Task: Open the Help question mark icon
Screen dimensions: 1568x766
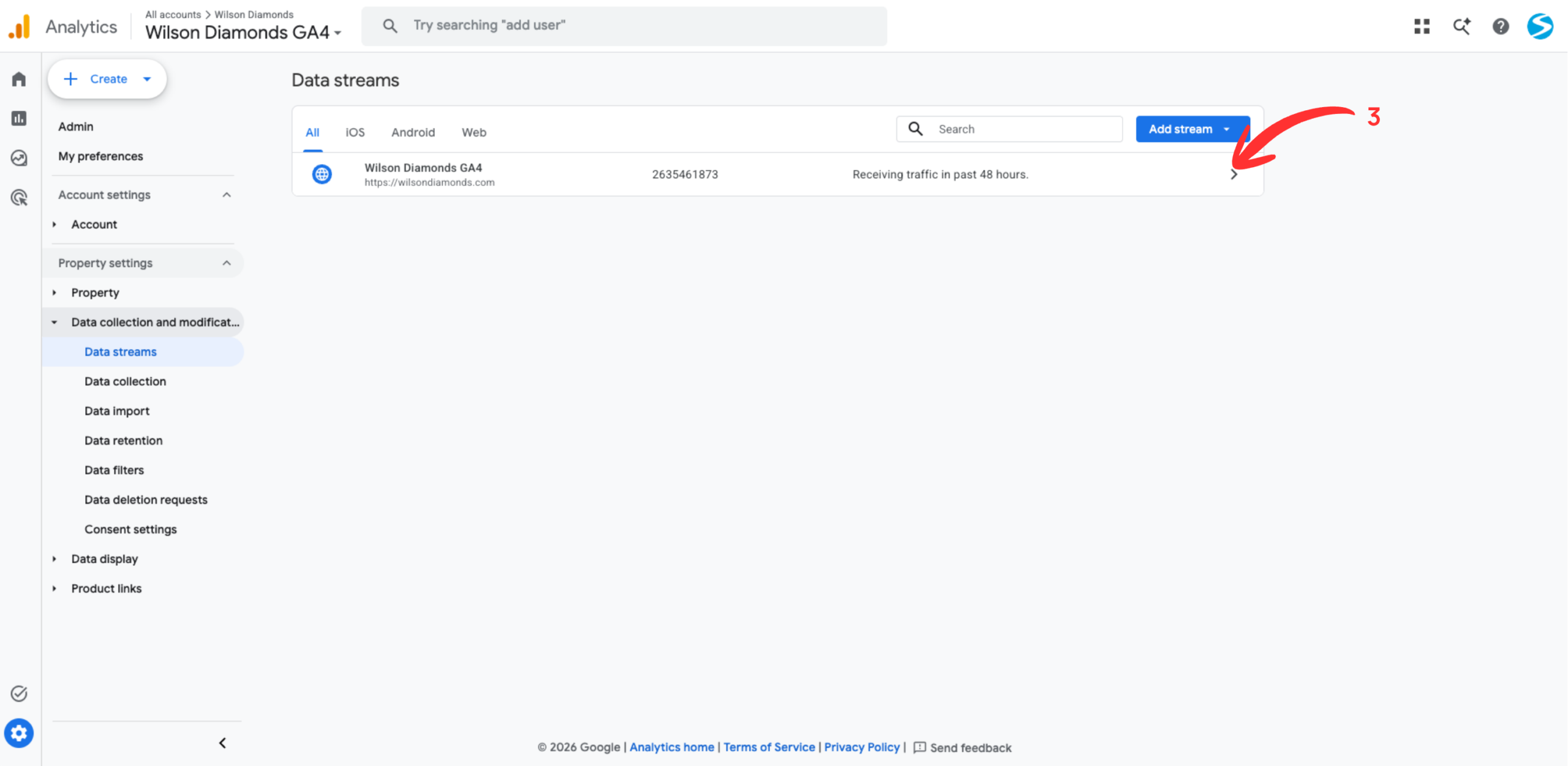Action: 1501,26
